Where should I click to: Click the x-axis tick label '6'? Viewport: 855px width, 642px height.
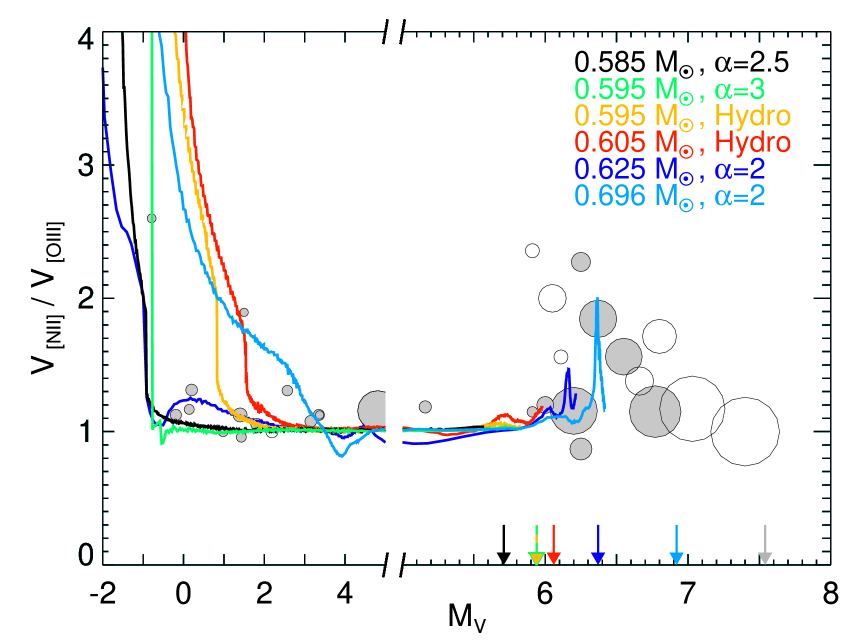[544, 593]
